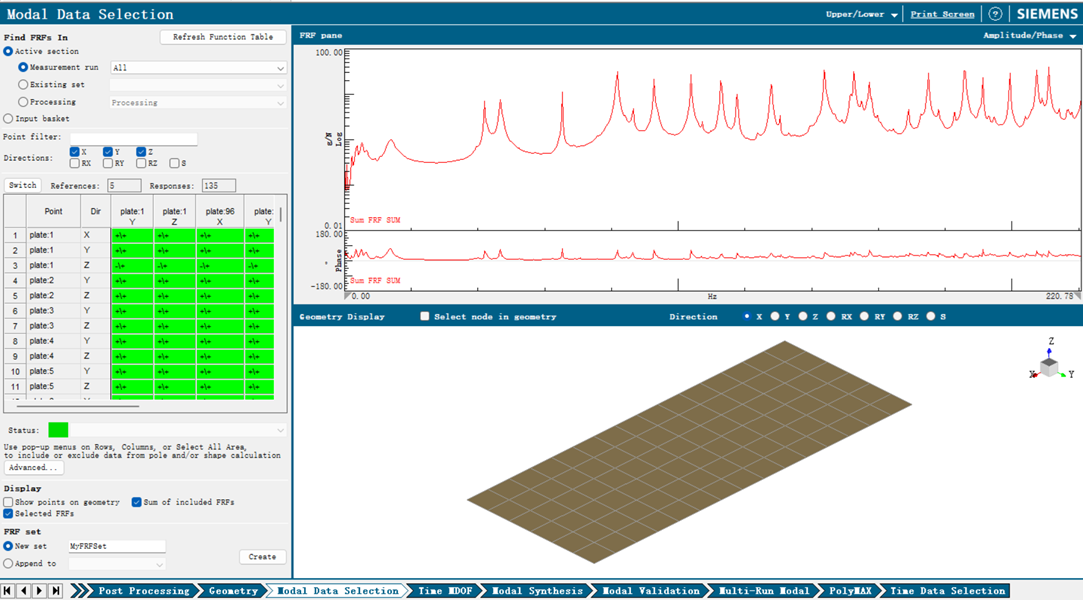1083x600 pixels.
Task: Click the double chevron icon before Post Processing
Action: [80, 591]
